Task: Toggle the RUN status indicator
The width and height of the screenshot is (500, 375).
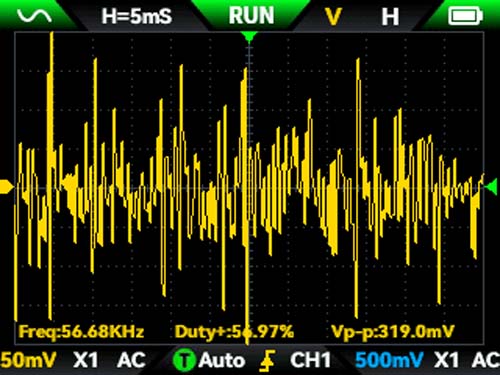Action: pos(251,15)
